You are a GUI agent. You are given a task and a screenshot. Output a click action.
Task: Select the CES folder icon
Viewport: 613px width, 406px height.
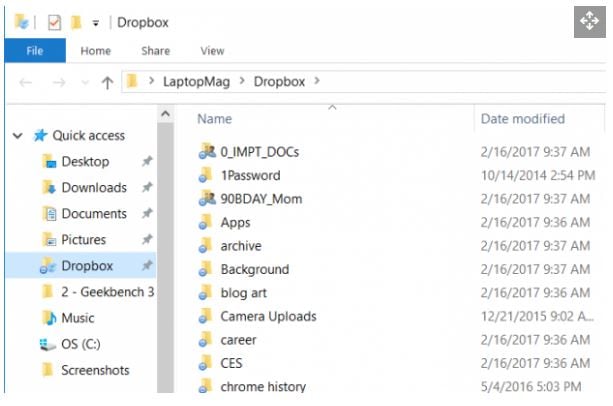pyautogui.click(x=205, y=363)
